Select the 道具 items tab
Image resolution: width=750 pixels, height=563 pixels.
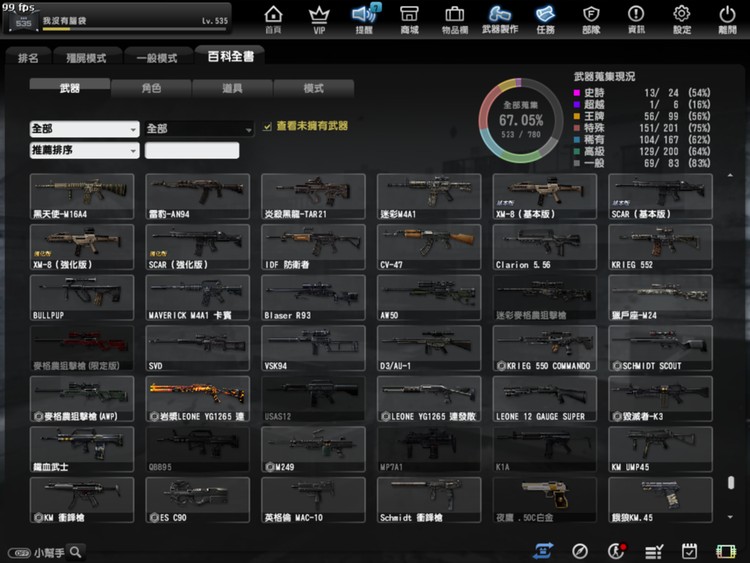[232, 88]
